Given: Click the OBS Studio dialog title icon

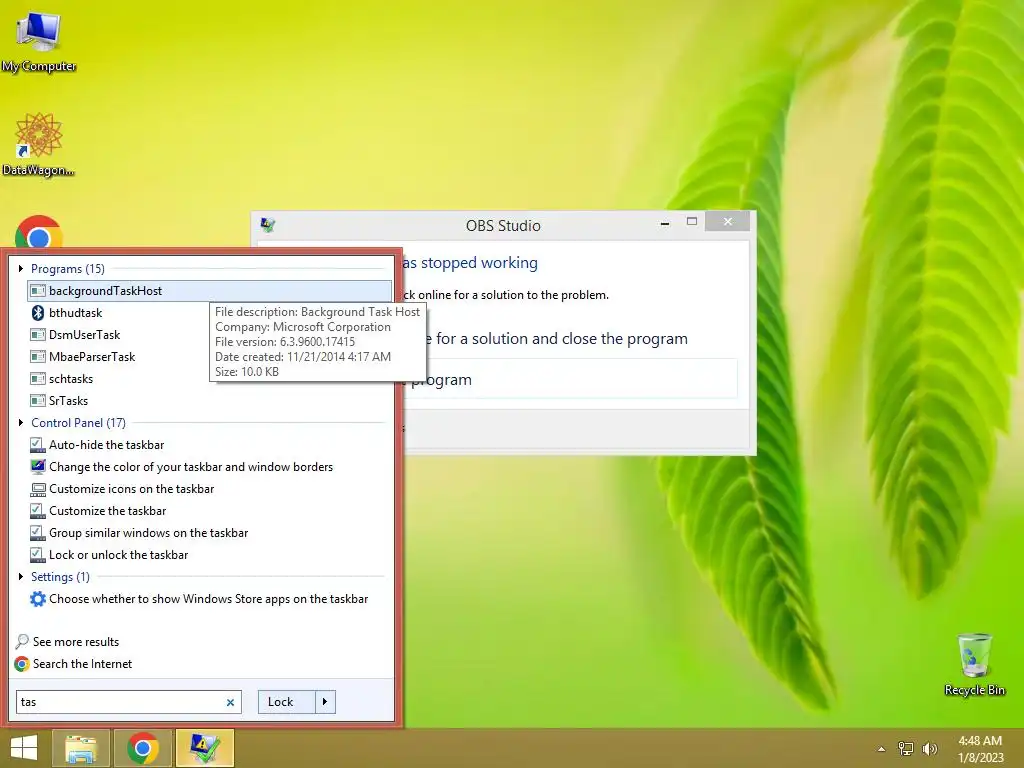Looking at the screenshot, I should (268, 225).
